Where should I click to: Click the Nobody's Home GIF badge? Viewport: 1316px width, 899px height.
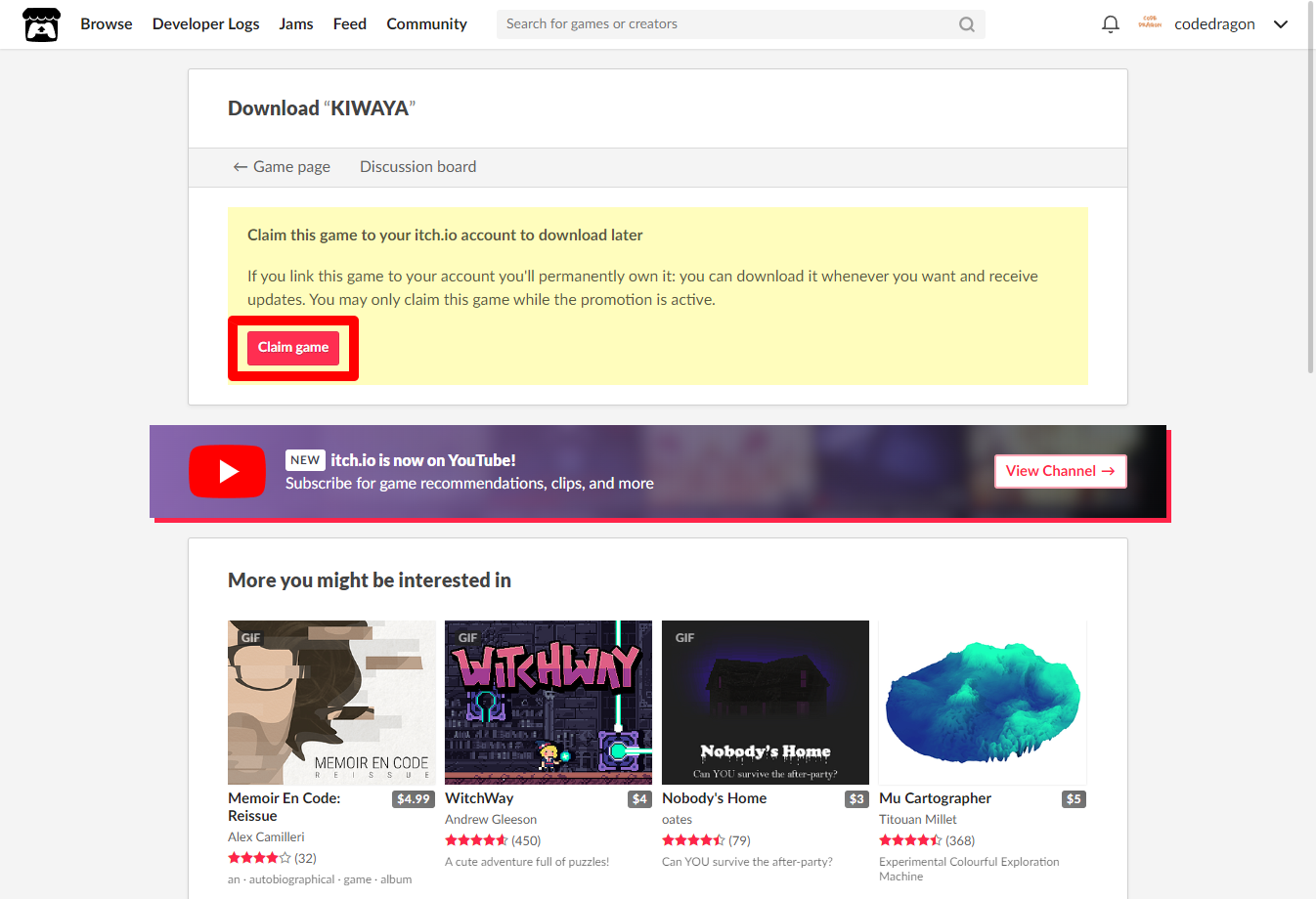684,638
